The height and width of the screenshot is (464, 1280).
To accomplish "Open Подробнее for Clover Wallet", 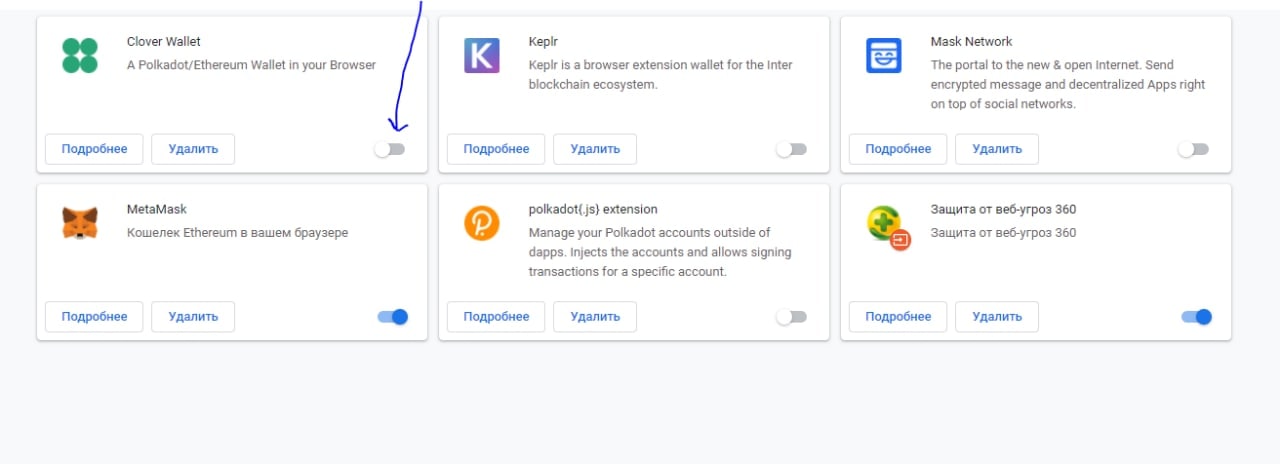I will pos(94,149).
